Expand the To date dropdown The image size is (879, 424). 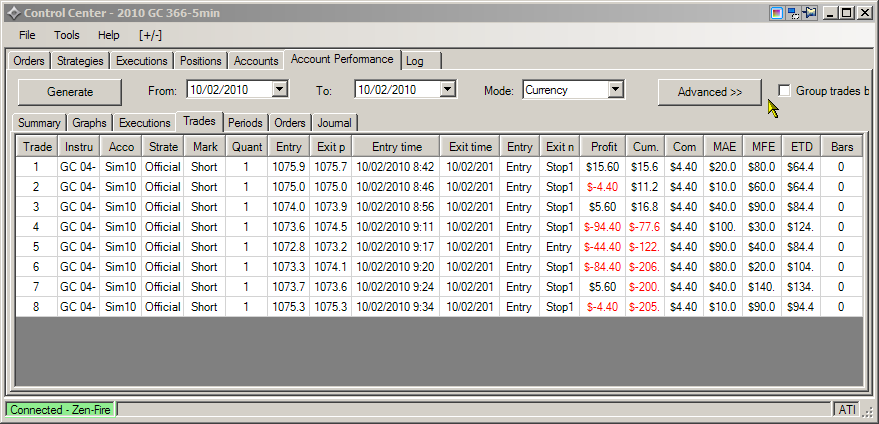coord(447,89)
